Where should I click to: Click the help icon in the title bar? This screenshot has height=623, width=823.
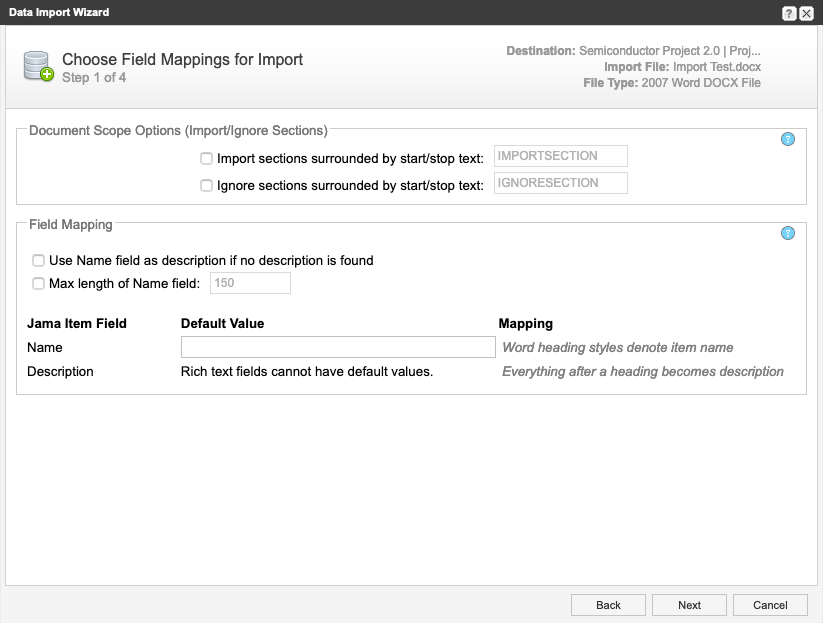(x=789, y=13)
